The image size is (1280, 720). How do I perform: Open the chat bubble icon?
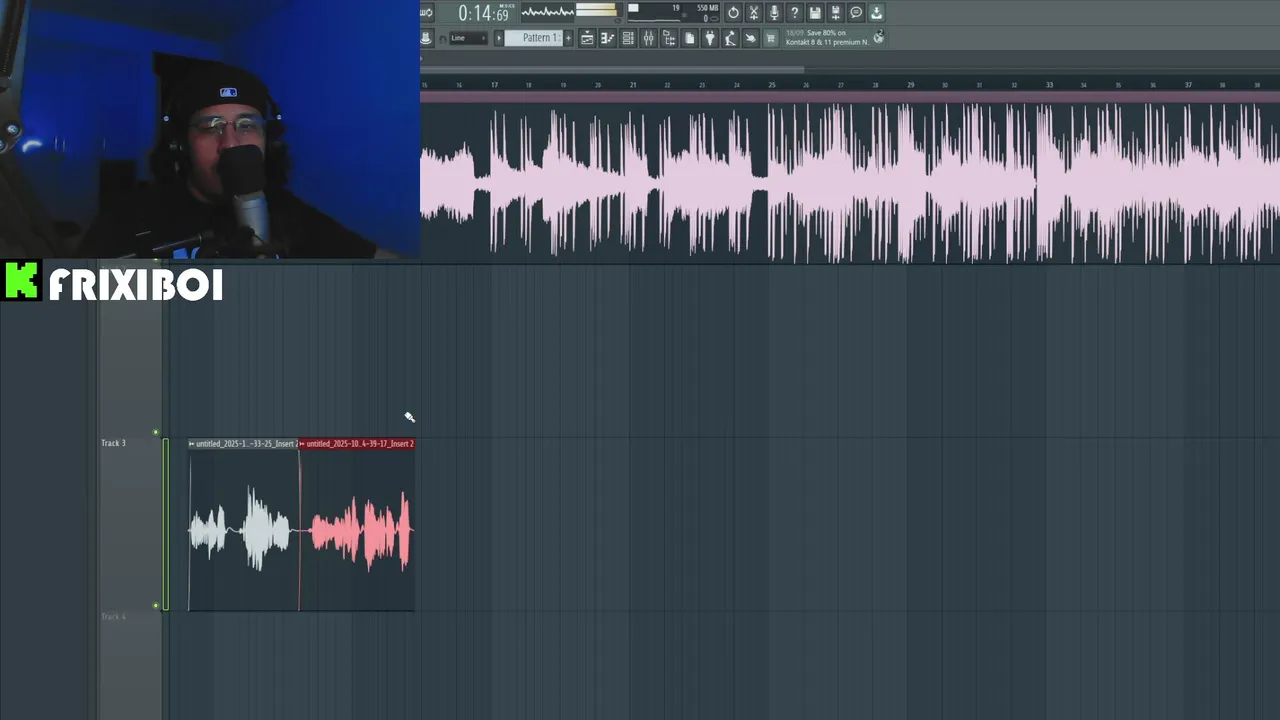(x=856, y=13)
